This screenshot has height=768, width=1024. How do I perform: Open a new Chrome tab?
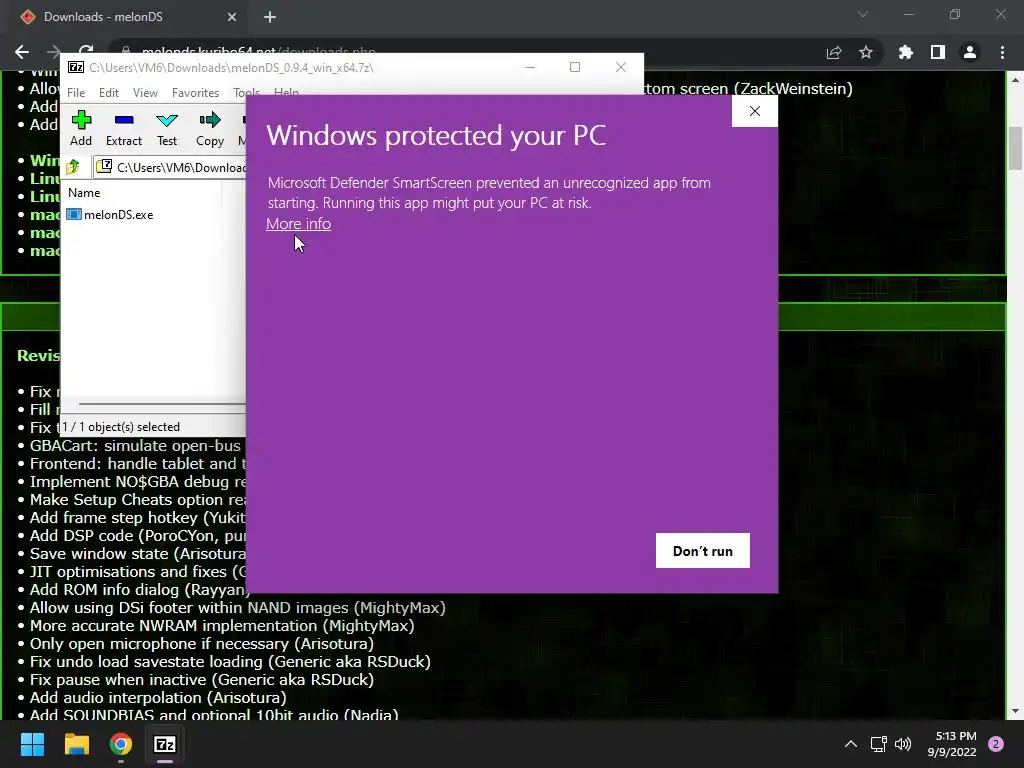click(270, 17)
